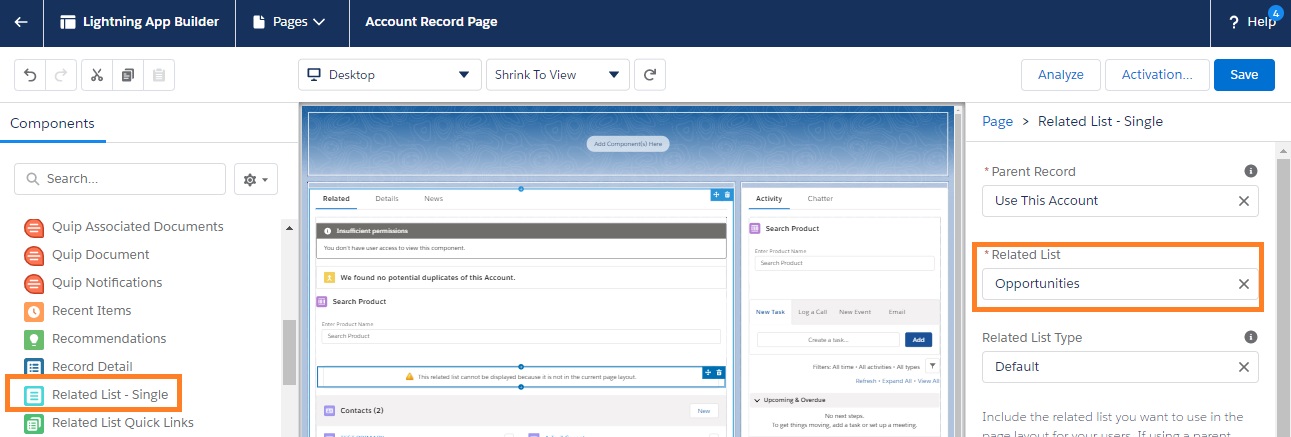The width and height of the screenshot is (1291, 437).
Task: Undo the last change
Action: (x=30, y=75)
